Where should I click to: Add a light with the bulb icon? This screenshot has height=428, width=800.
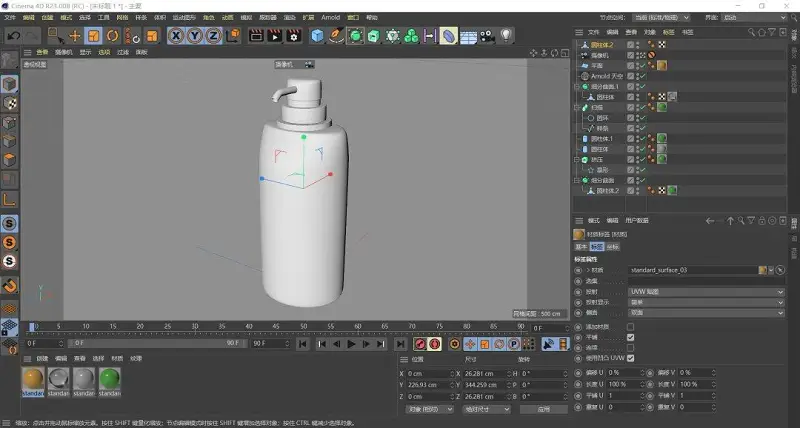point(506,35)
